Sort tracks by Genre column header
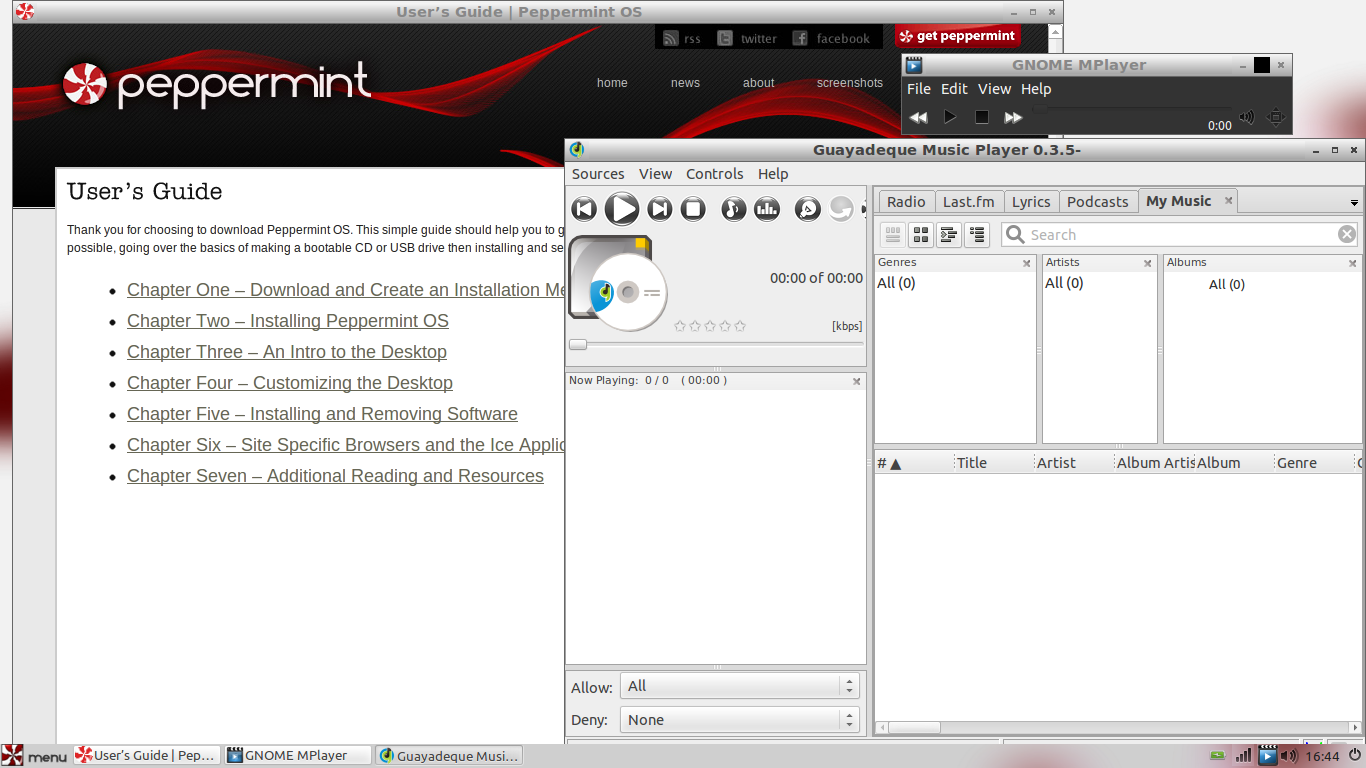 1313,463
